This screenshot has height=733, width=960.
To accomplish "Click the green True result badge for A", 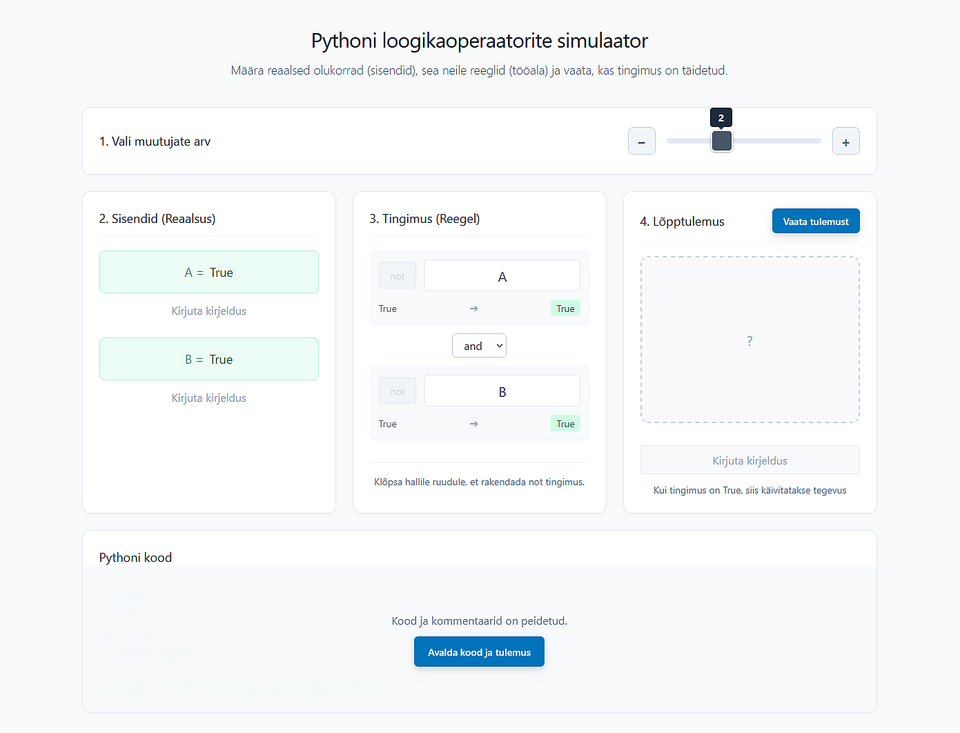I will pos(565,309).
